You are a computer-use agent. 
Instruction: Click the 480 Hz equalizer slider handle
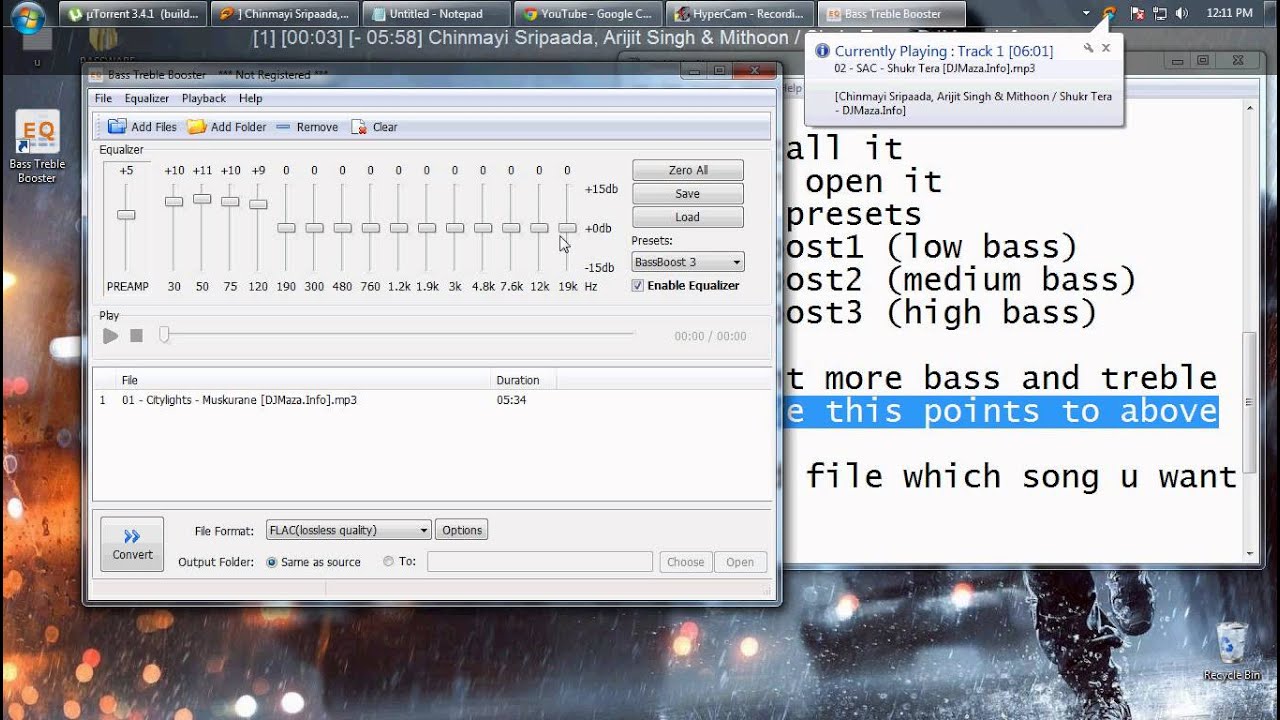[342, 228]
